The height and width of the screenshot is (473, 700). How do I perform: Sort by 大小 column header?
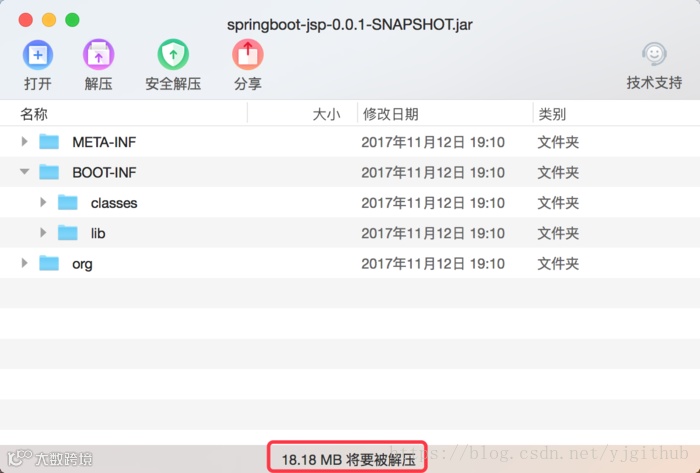point(326,114)
